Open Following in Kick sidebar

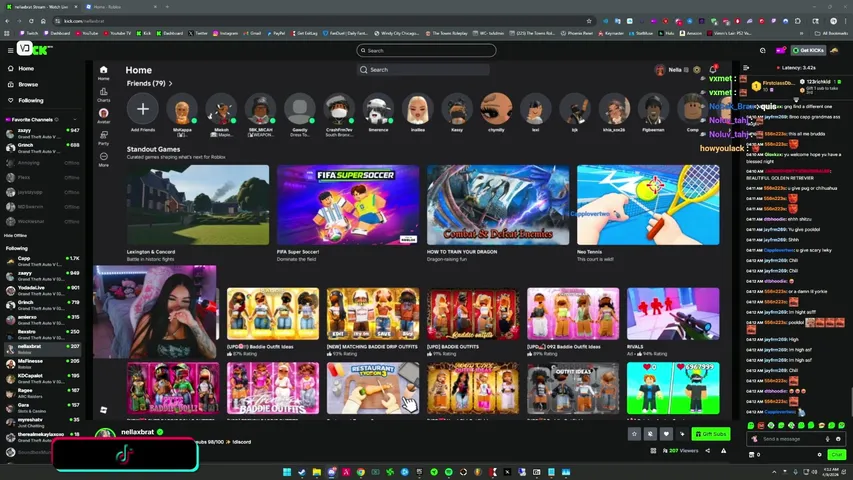point(26,100)
